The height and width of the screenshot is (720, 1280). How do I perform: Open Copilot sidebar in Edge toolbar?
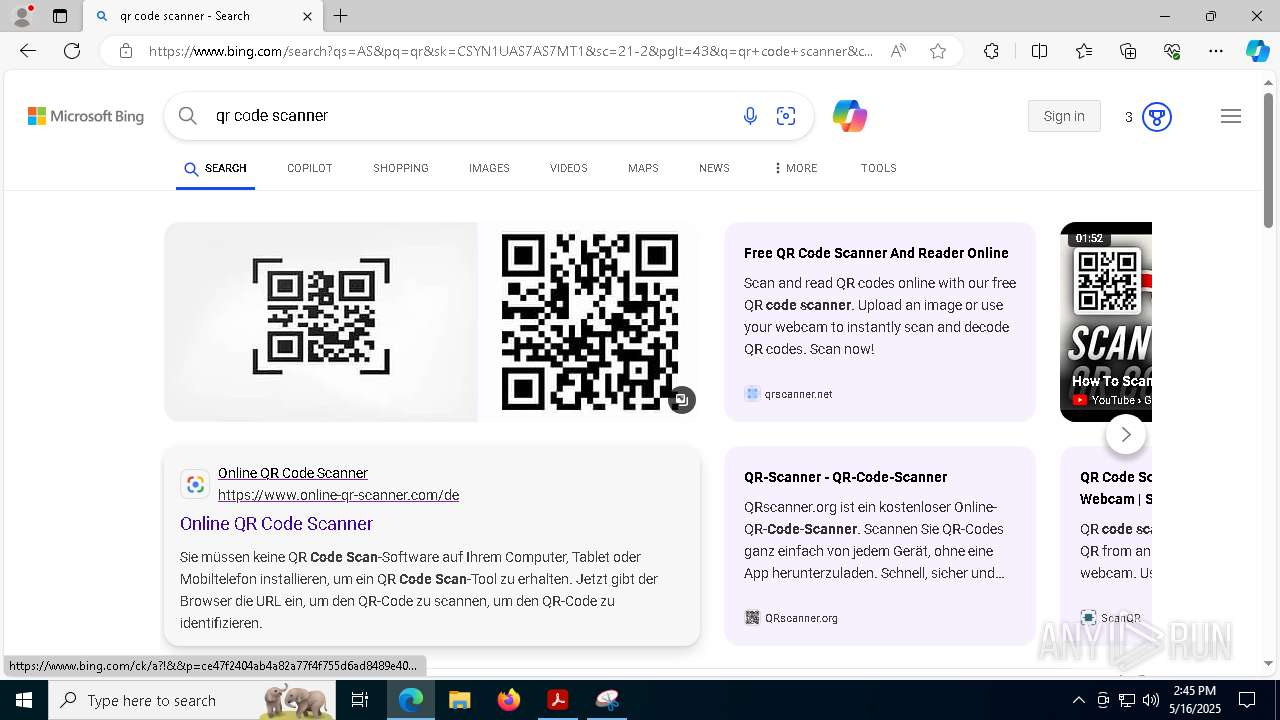(x=1257, y=51)
